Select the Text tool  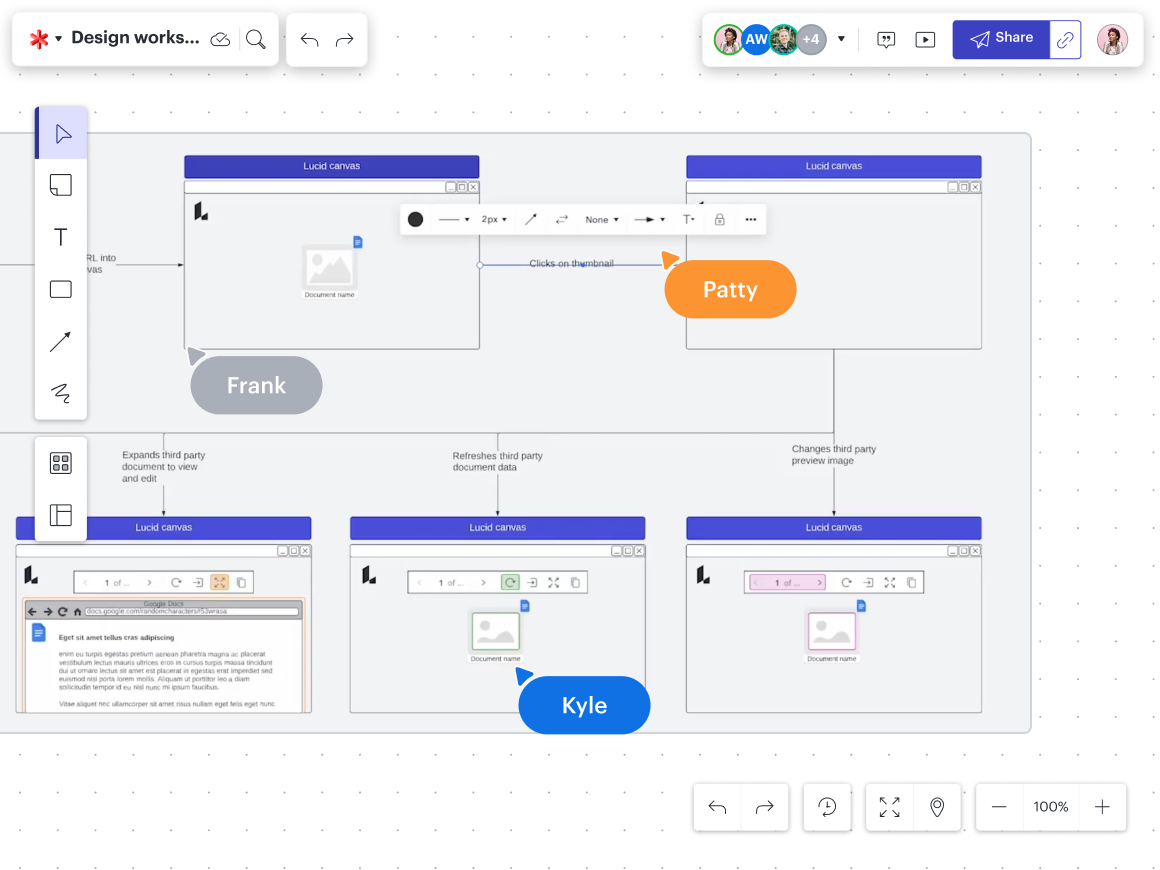pyautogui.click(x=61, y=237)
